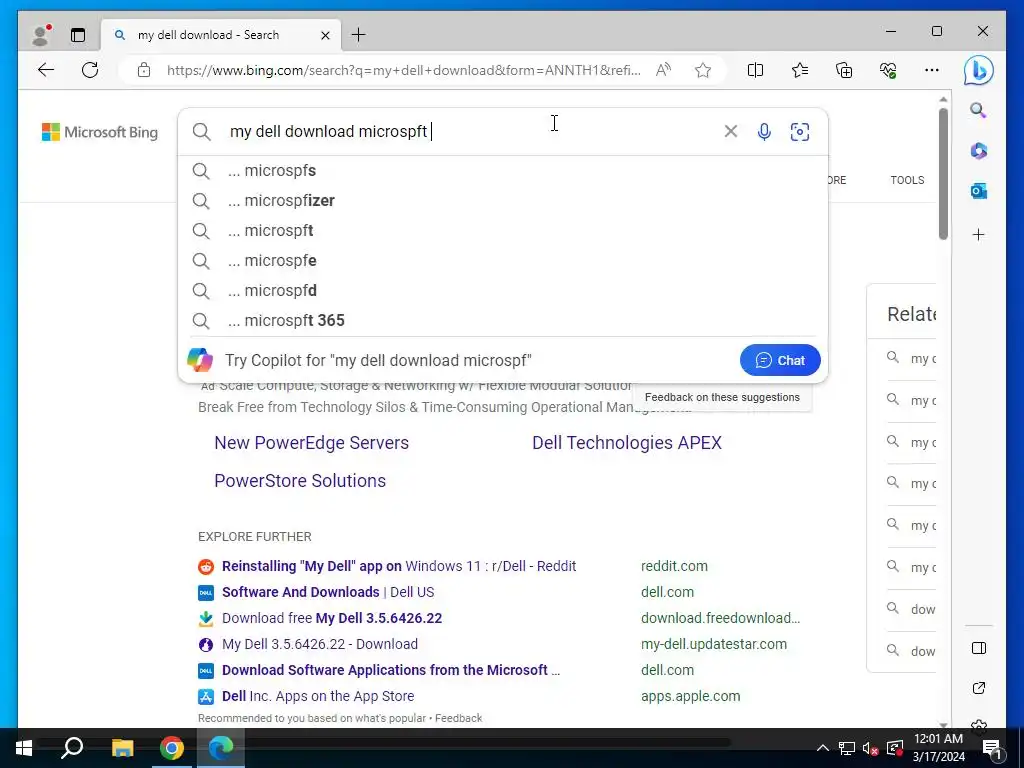Open 'Download free My Dell 3.5.6426.22'

tap(332, 618)
